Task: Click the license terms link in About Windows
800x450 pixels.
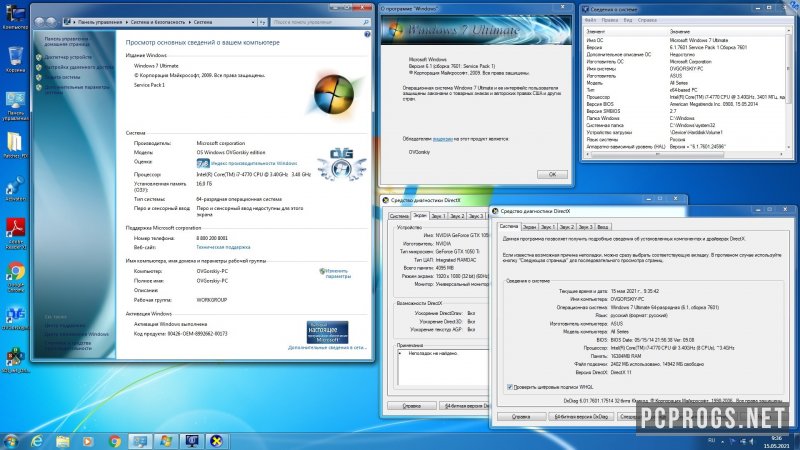Action: [x=442, y=139]
